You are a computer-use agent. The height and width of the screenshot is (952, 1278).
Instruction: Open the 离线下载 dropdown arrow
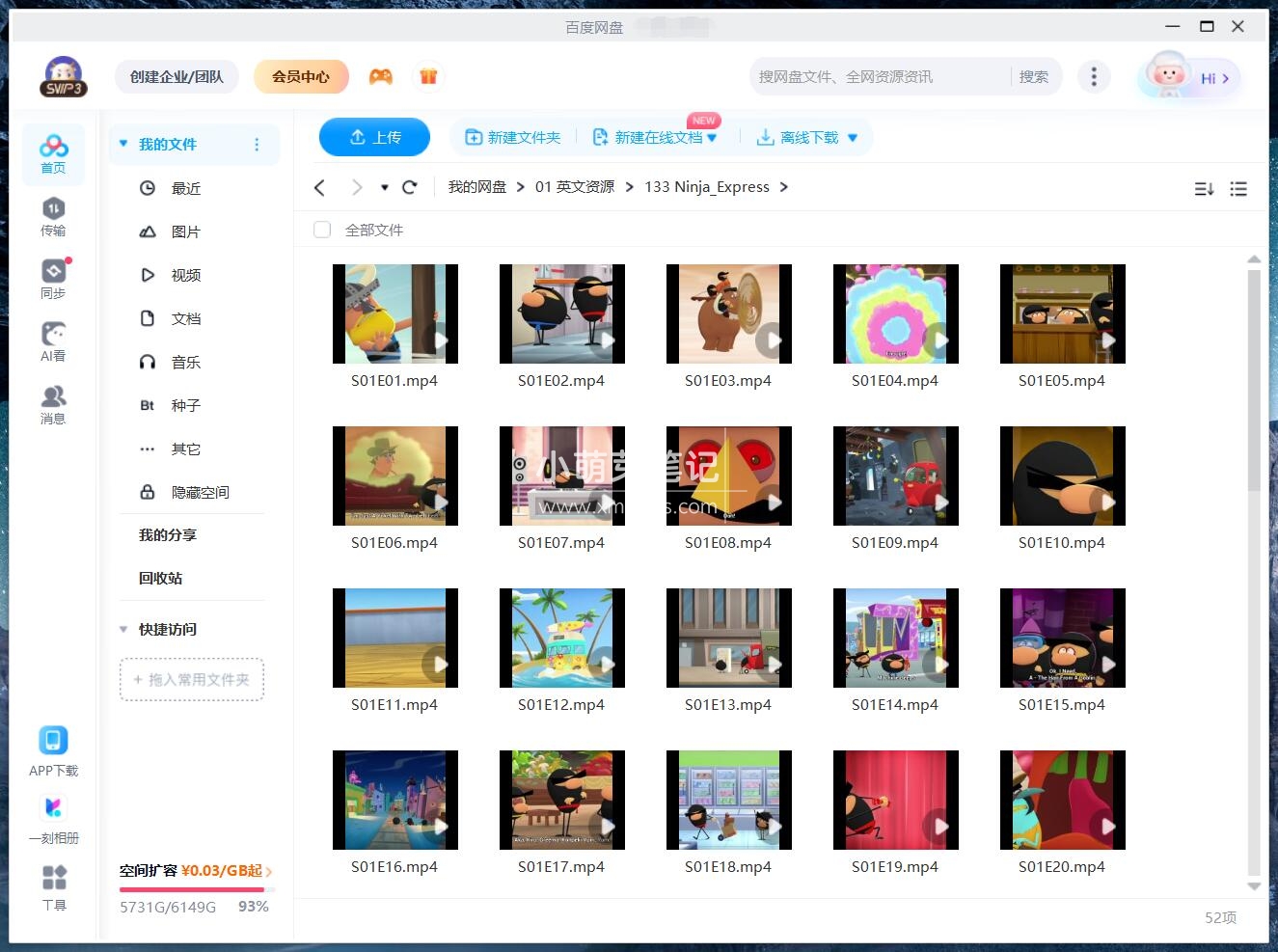click(853, 137)
